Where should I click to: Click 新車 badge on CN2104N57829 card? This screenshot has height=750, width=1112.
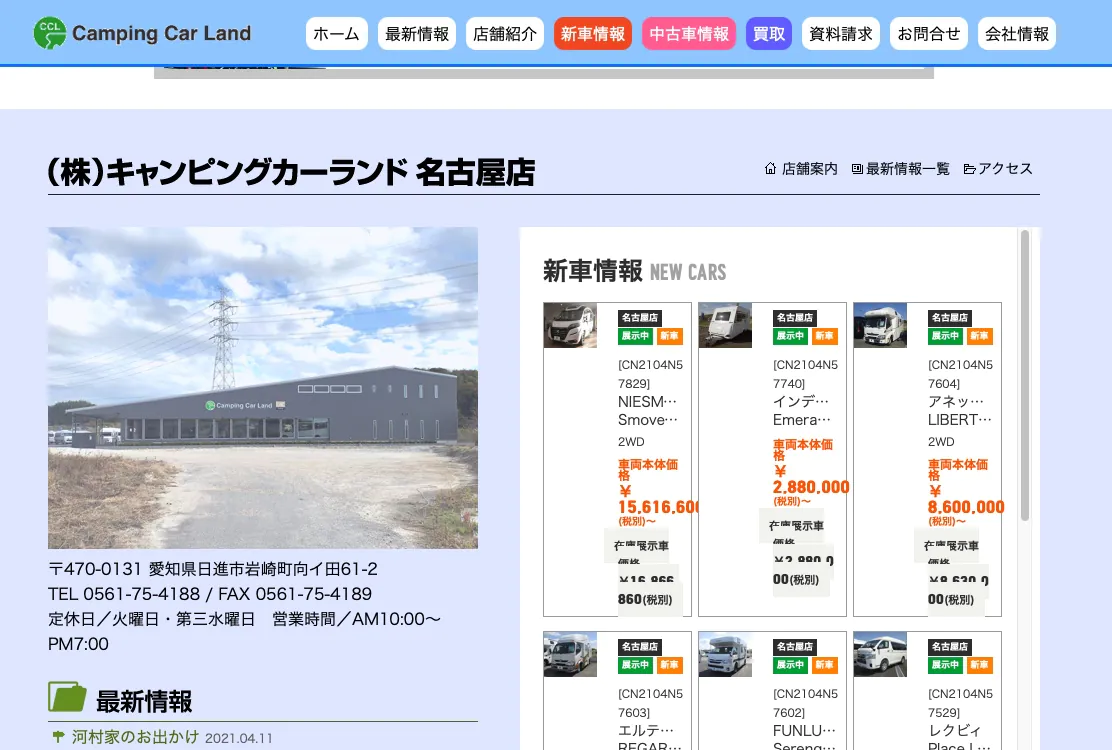click(669, 336)
